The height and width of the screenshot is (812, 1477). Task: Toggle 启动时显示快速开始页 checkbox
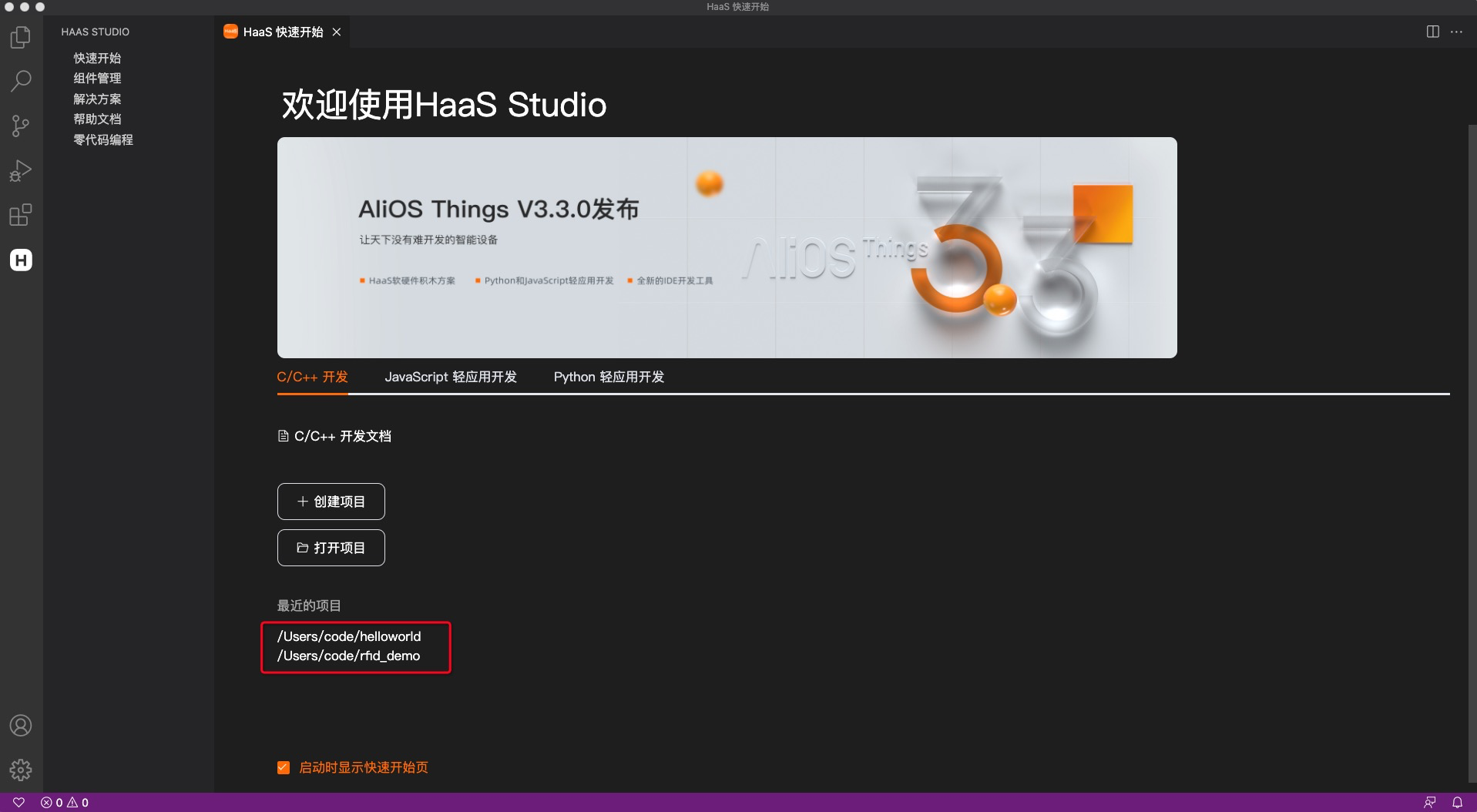pyautogui.click(x=284, y=767)
